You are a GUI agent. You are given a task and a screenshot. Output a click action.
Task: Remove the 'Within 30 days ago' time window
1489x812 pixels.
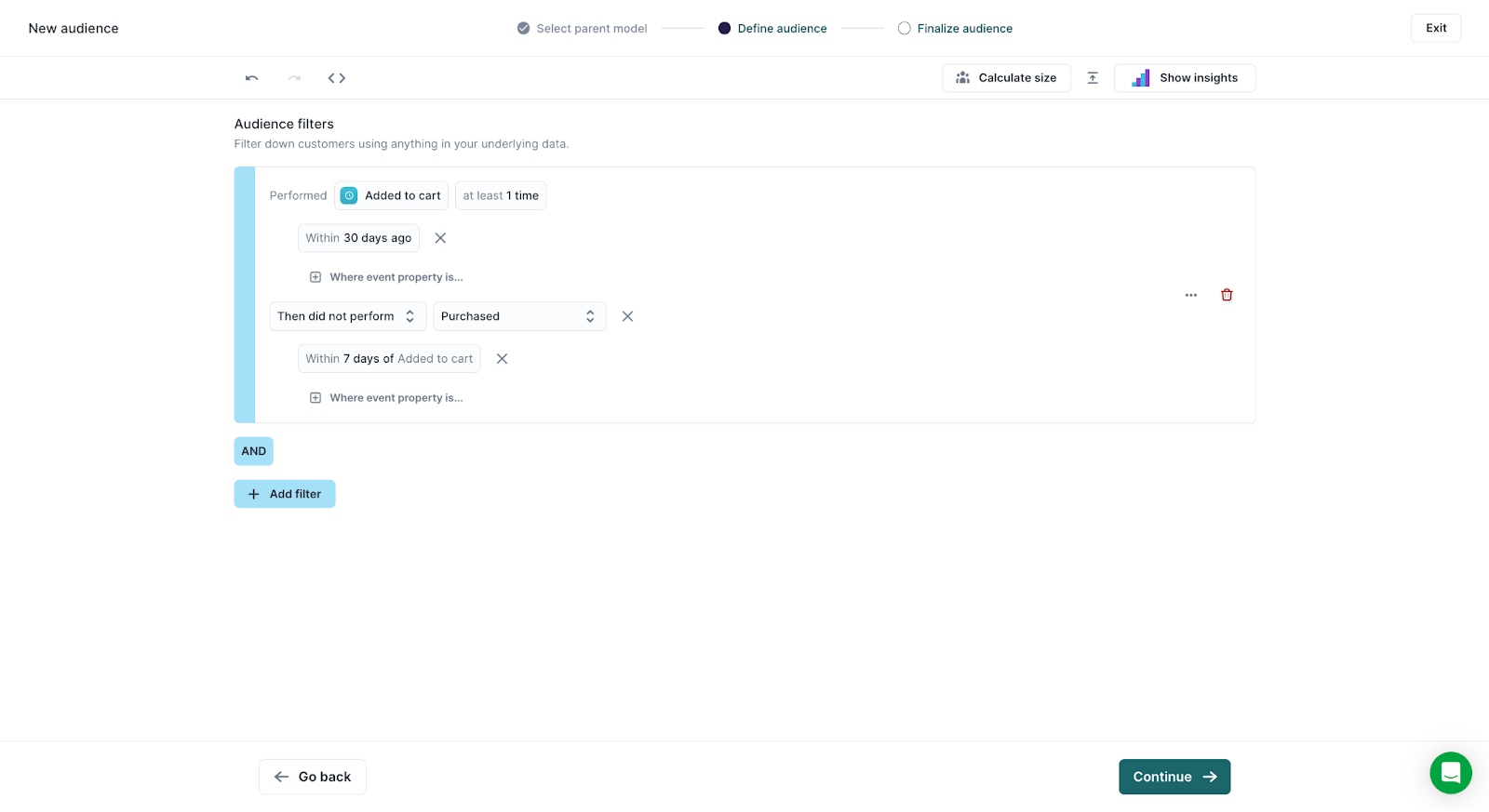[x=440, y=238]
